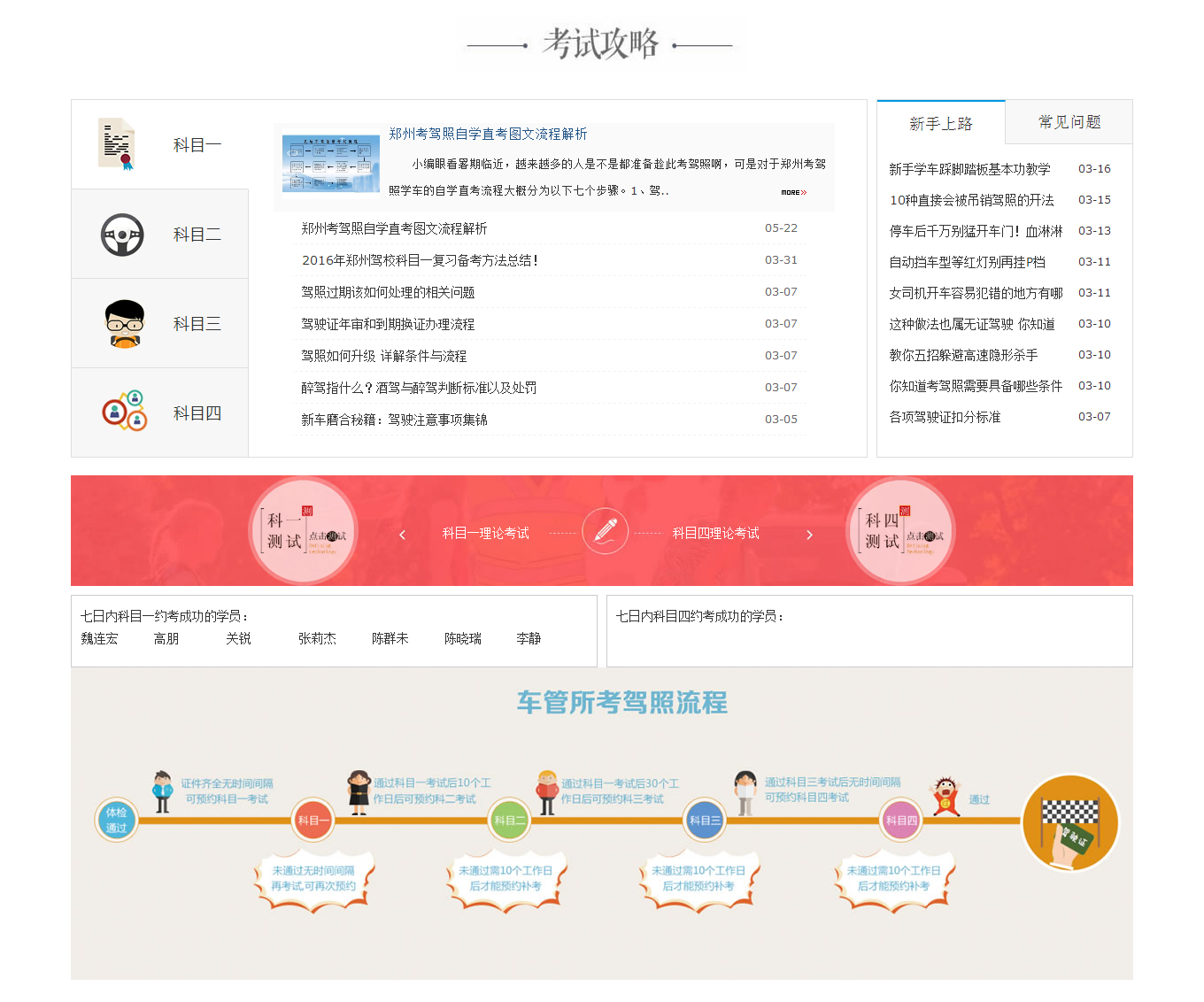Open 新手学车踩脚踏板基本功教学
Screen dimensions: 1204x1002
tap(969, 168)
